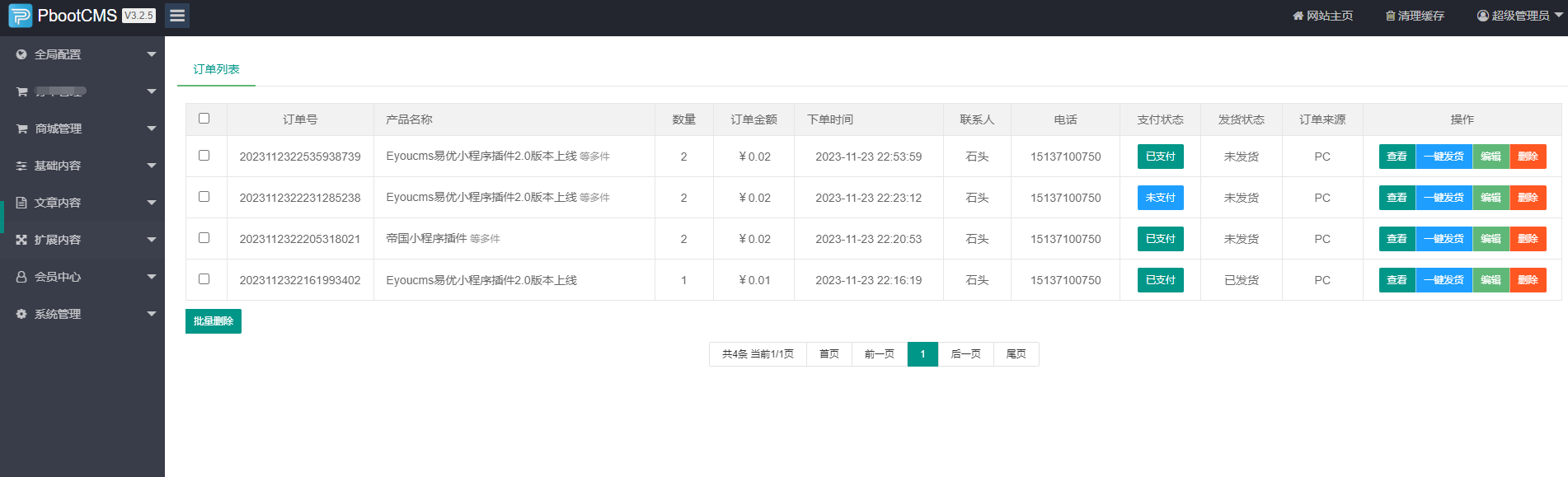
Task: Open the 超级管理员 dropdown
Action: tap(1519, 16)
